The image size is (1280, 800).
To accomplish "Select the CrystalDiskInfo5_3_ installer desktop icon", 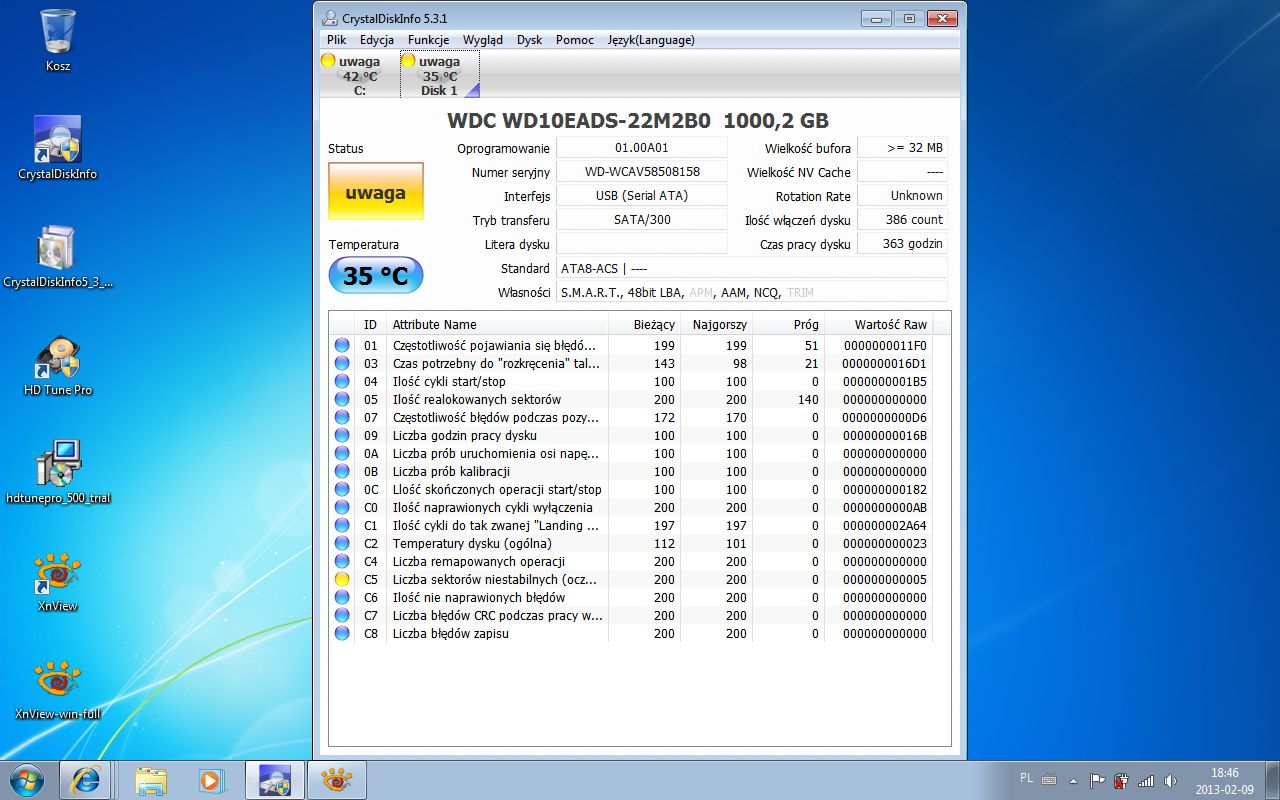I will (58, 255).
